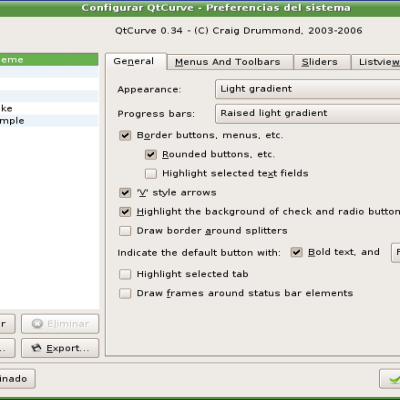This screenshot has width=400, height=400.
Task: Click the partially visible button above Export's neighbor ending 'r'
Action: pos(7,324)
